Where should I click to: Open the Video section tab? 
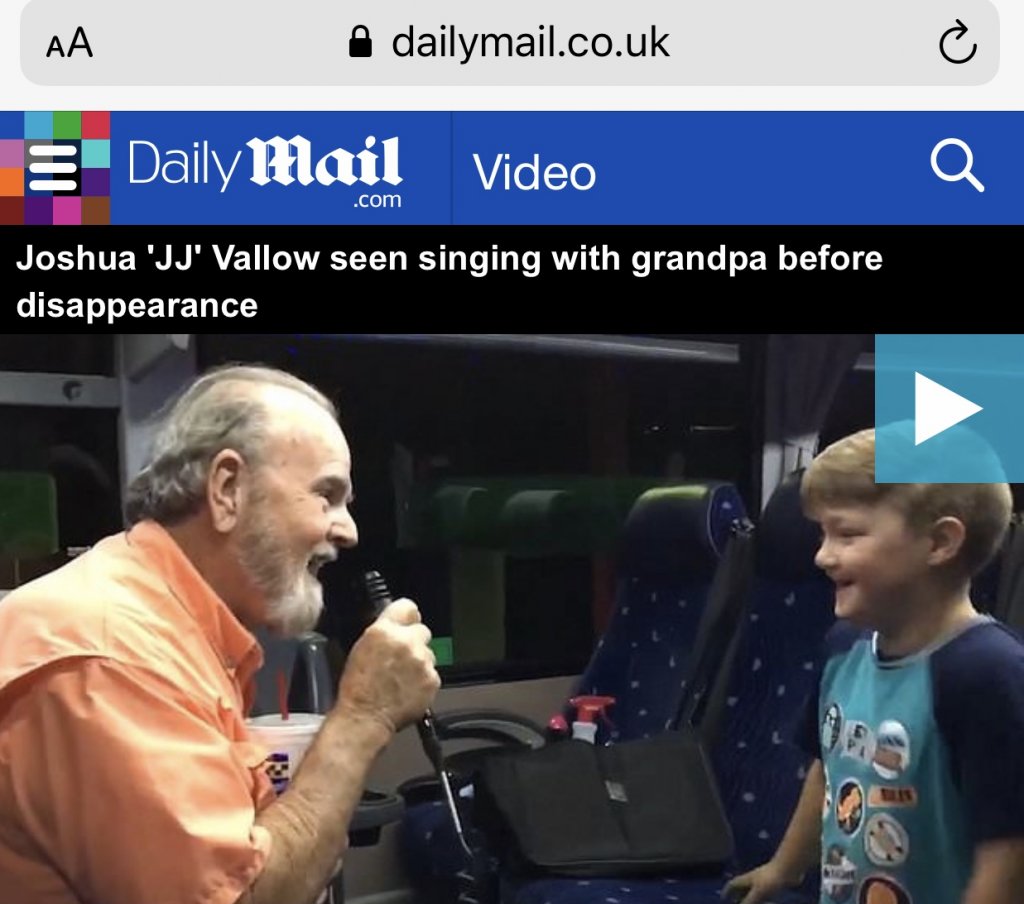[534, 172]
